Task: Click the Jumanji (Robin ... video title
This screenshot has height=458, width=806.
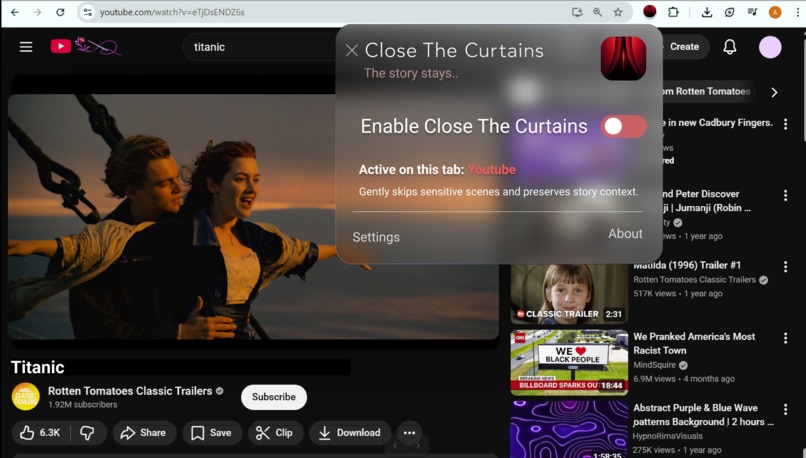Action: click(707, 201)
